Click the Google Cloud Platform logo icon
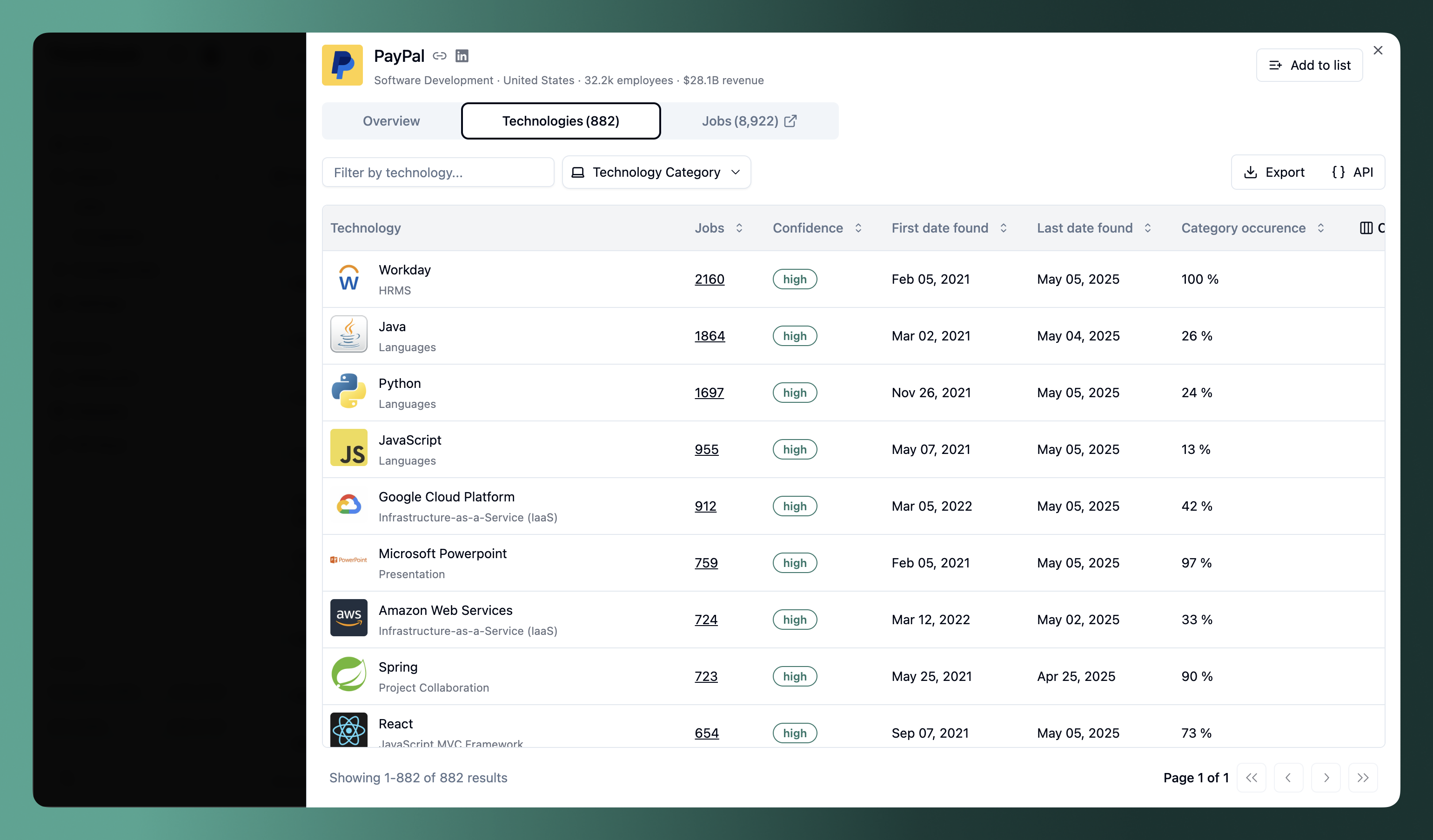 348,505
